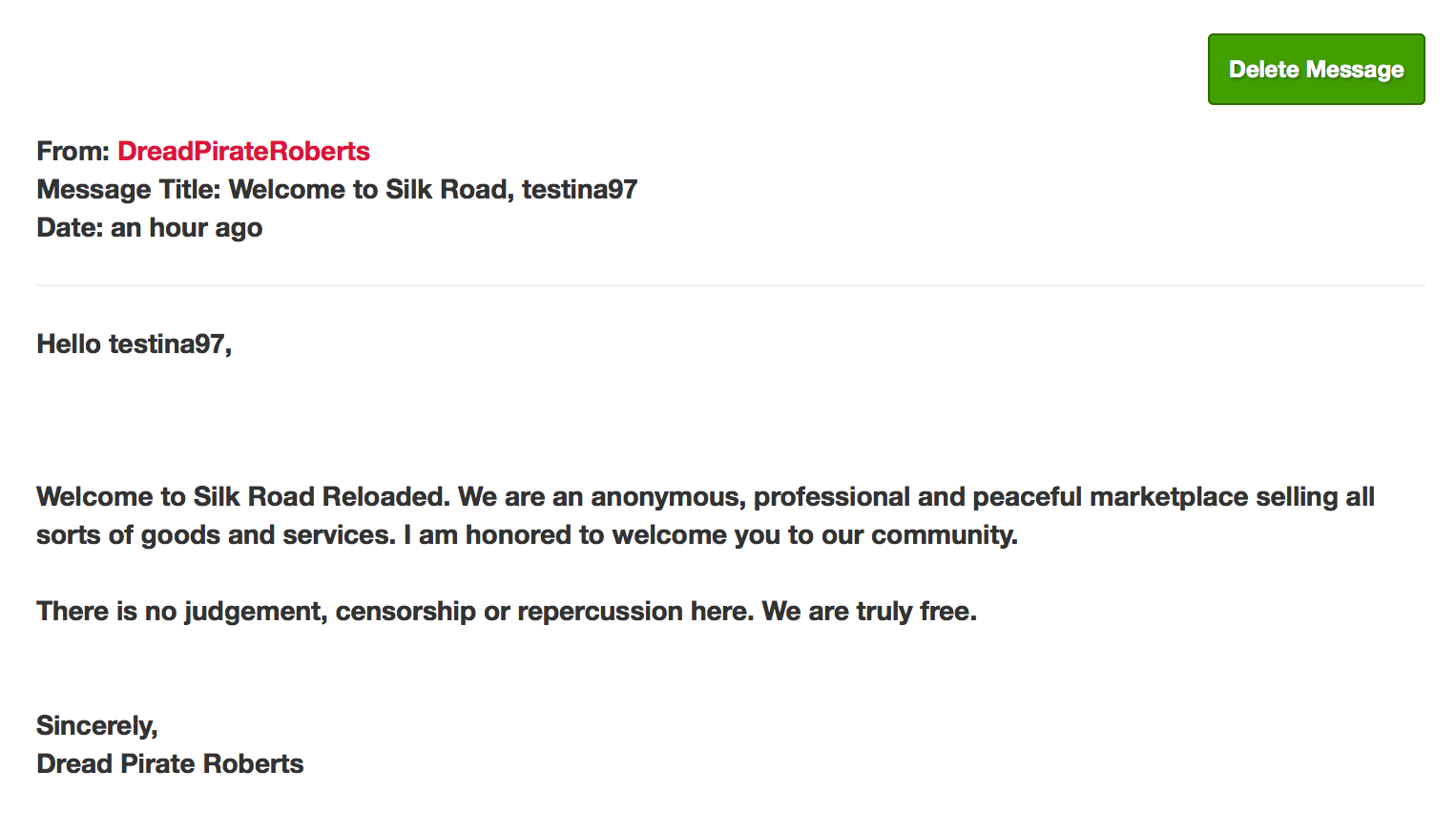The width and height of the screenshot is (1456, 813).
Task: Click the horizontal divider below the header
Action: point(730,284)
